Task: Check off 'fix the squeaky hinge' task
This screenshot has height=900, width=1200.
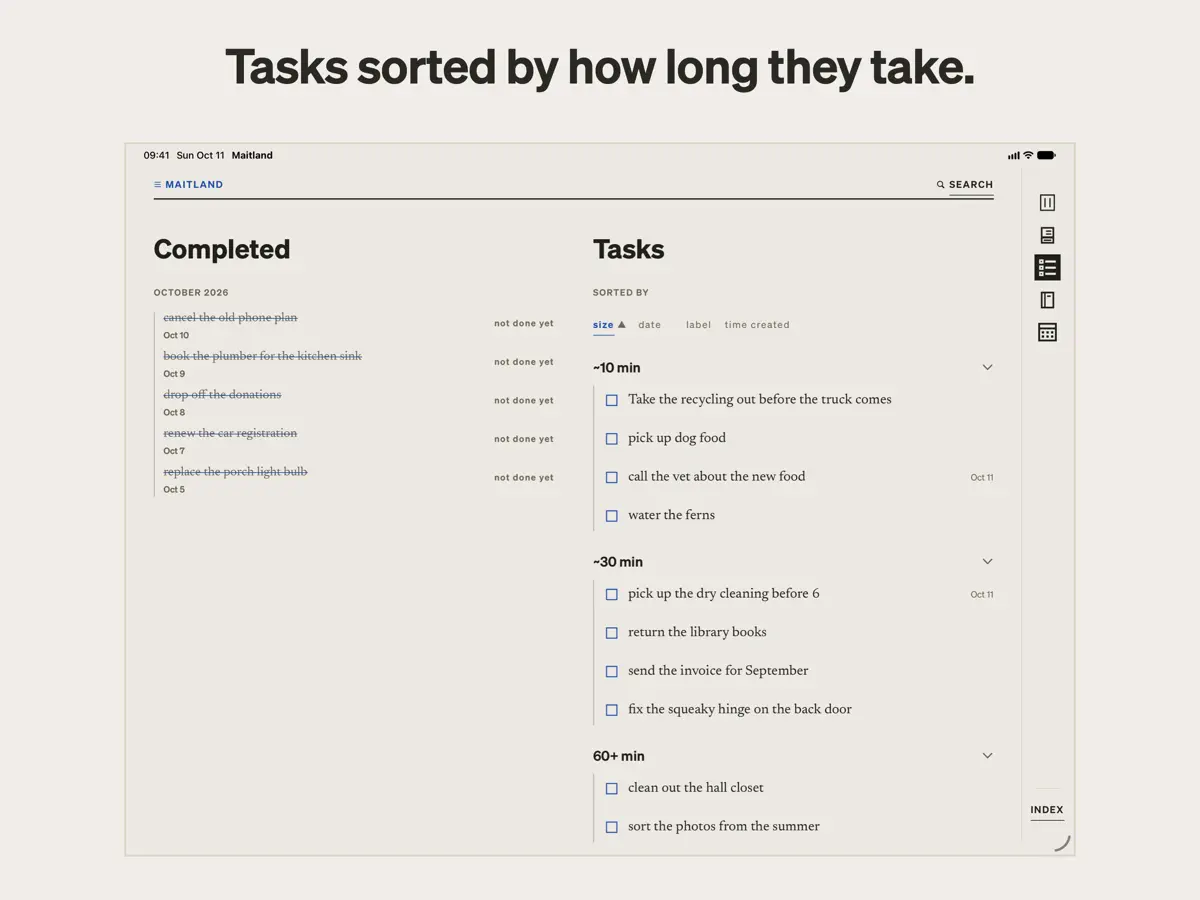Action: point(612,710)
